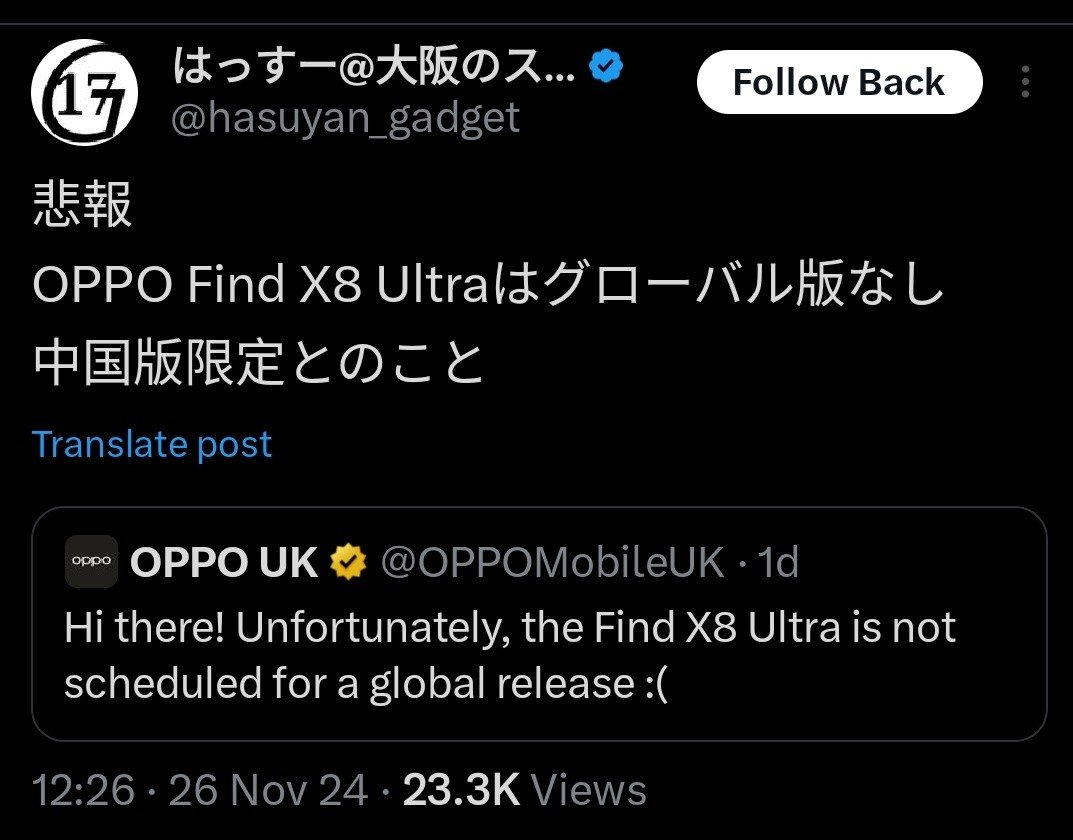Viewport: 1073px width, 840px height.
Task: Click the empty area beside the 1d timestamp in the quote card
Action: (920, 563)
